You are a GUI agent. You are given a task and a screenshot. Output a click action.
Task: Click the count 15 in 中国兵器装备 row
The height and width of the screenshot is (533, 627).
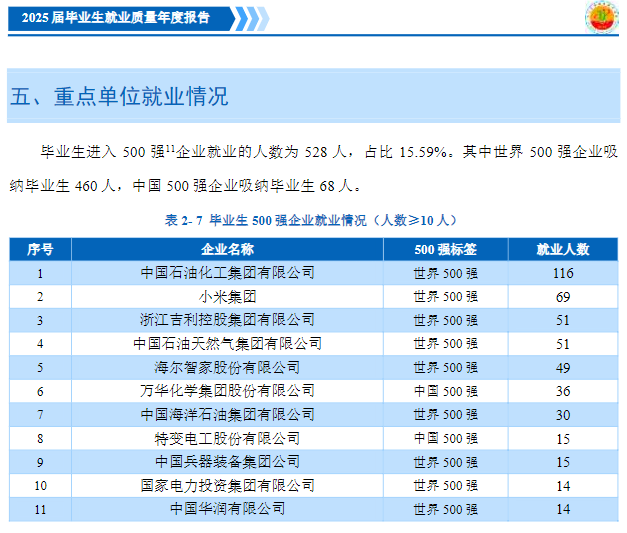pos(563,462)
